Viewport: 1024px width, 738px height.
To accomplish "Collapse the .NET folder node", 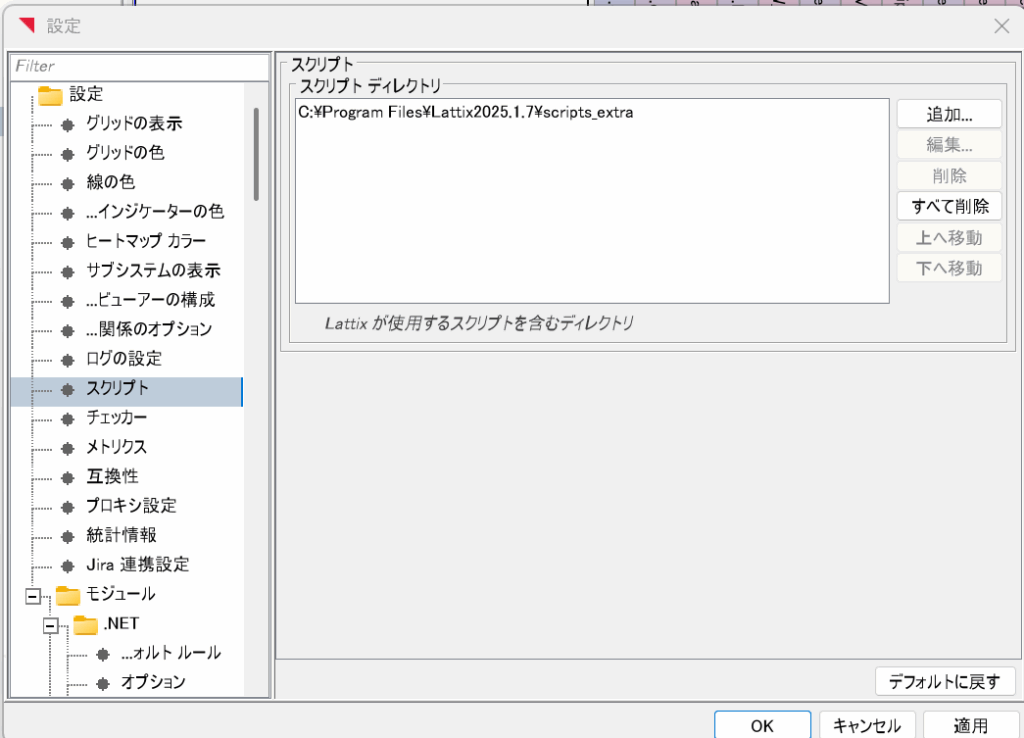I will [51, 624].
